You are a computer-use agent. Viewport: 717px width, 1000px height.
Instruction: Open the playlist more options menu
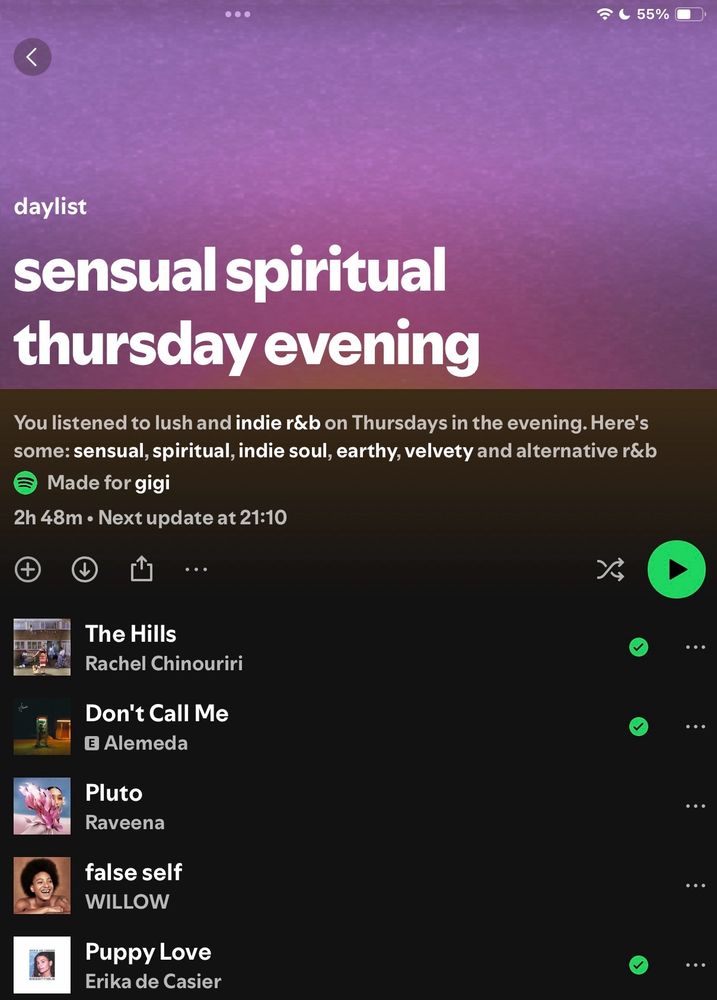pos(196,569)
